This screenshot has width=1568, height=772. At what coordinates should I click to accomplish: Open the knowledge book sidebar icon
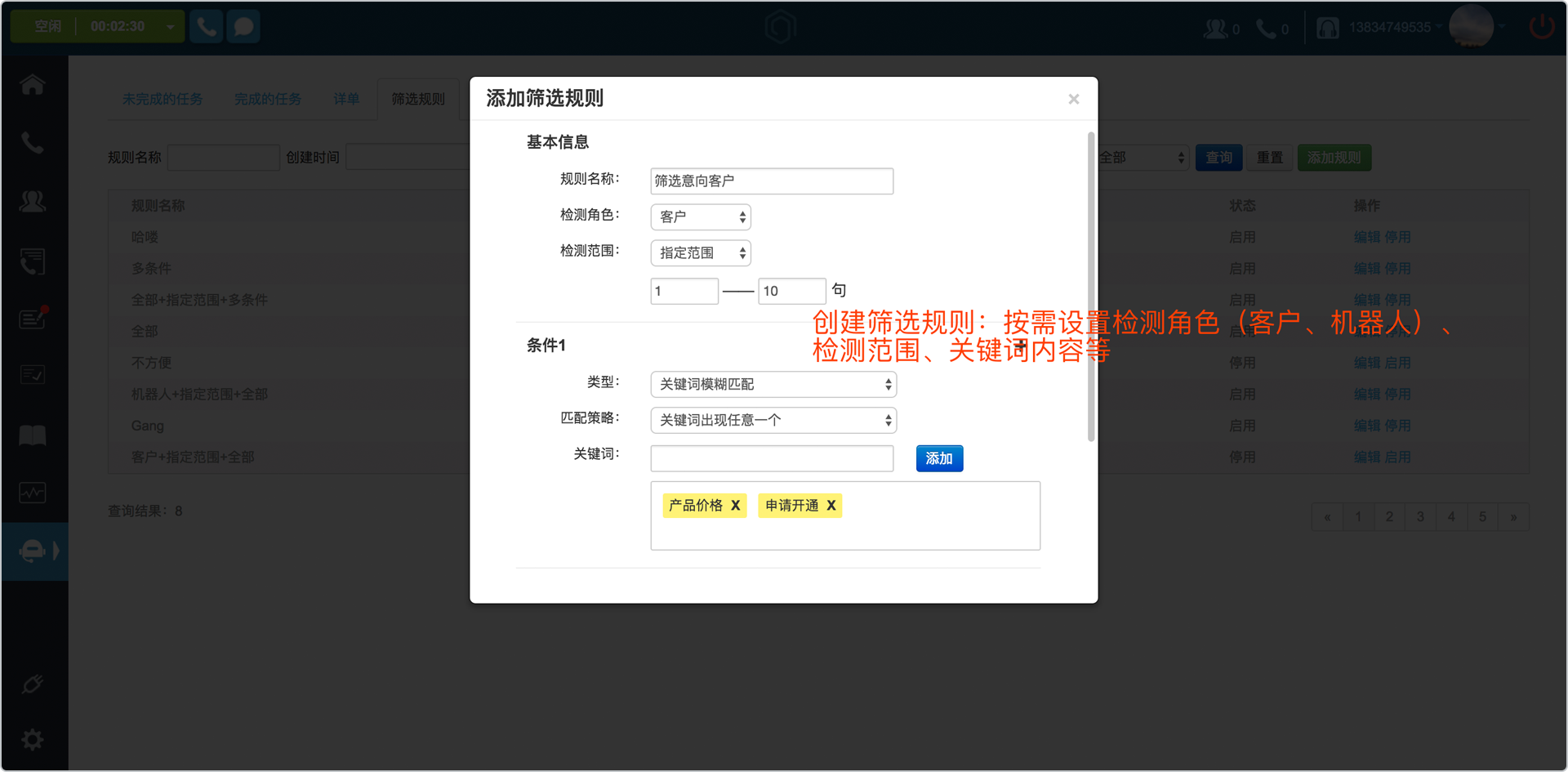[x=33, y=435]
